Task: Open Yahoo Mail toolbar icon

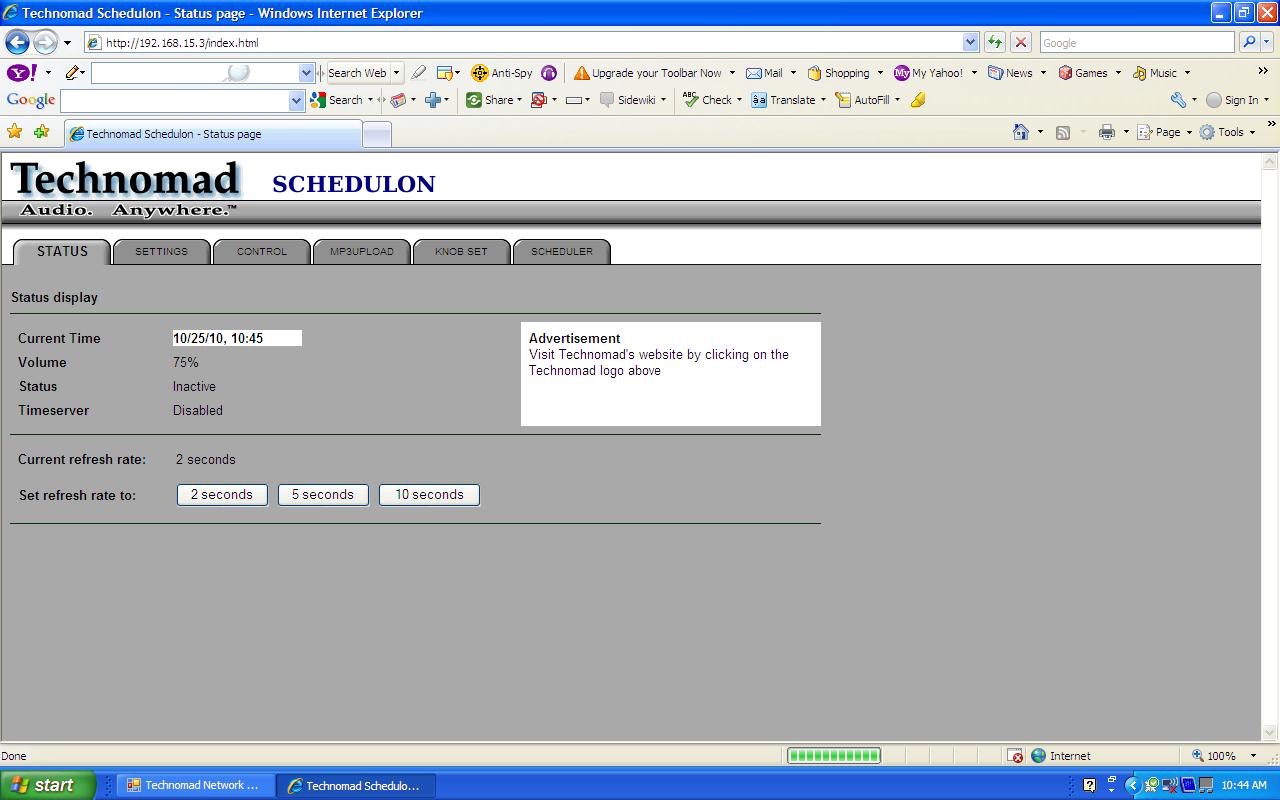Action: [x=765, y=73]
